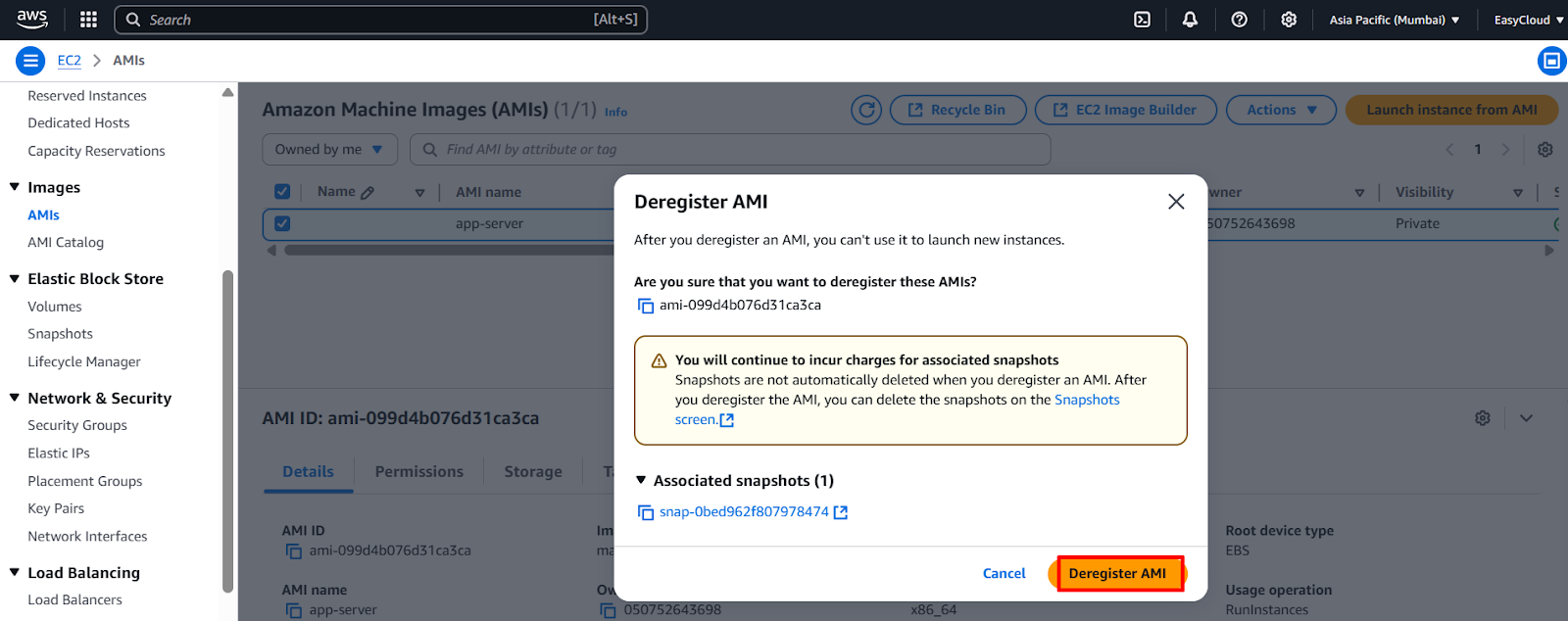Click the sidebar vertical scrollbar
The height and width of the screenshot is (621, 1568).
tap(228, 431)
